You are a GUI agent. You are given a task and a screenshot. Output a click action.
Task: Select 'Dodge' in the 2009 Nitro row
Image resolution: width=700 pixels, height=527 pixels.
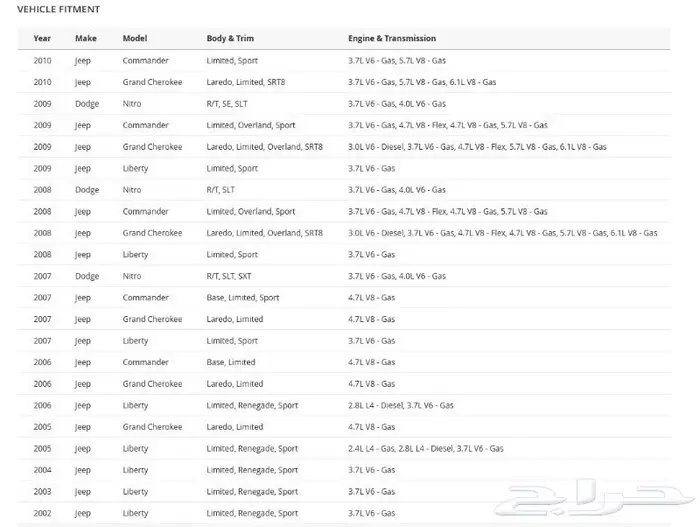(x=87, y=104)
